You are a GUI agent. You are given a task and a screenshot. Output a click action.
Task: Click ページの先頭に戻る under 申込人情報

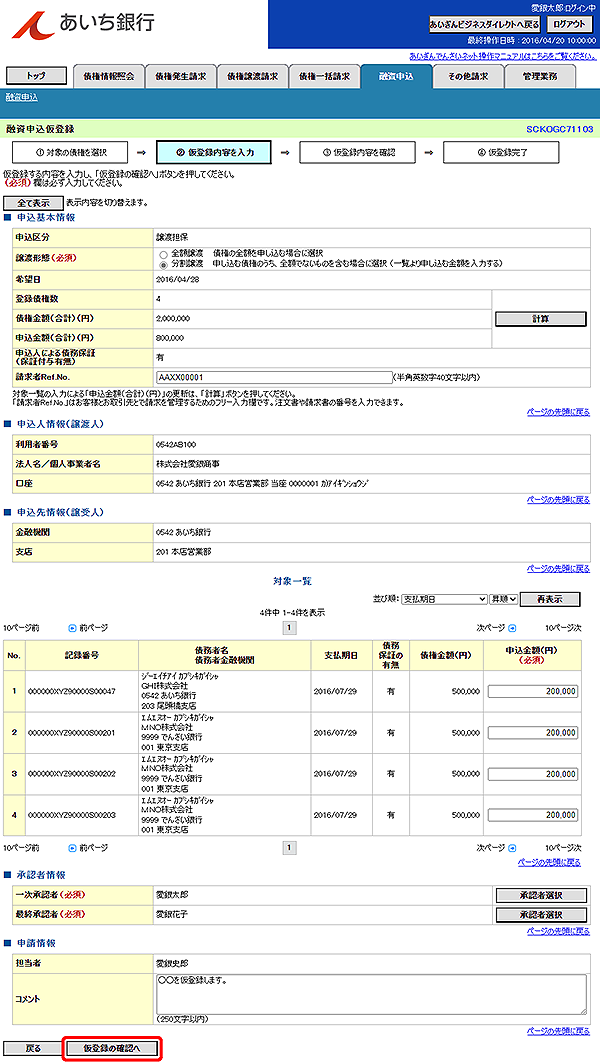559,499
